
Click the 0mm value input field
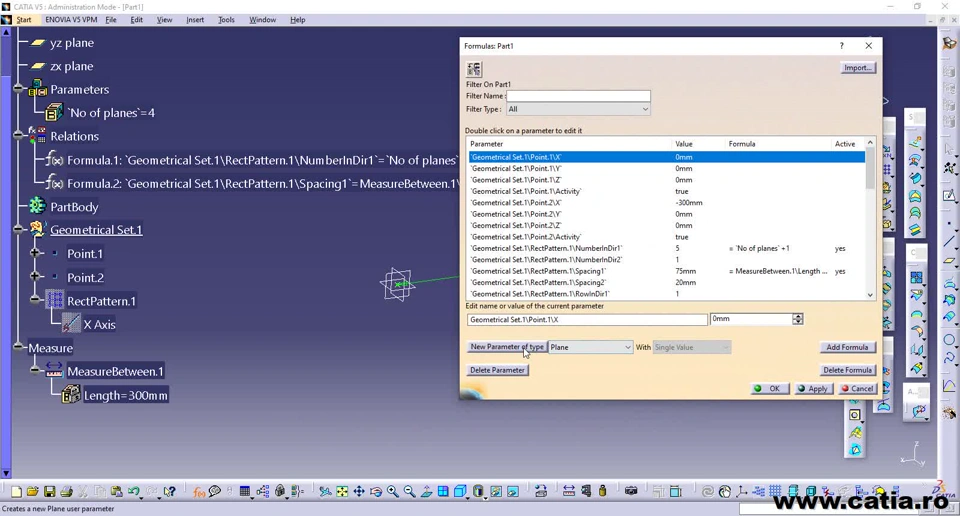[751, 319]
